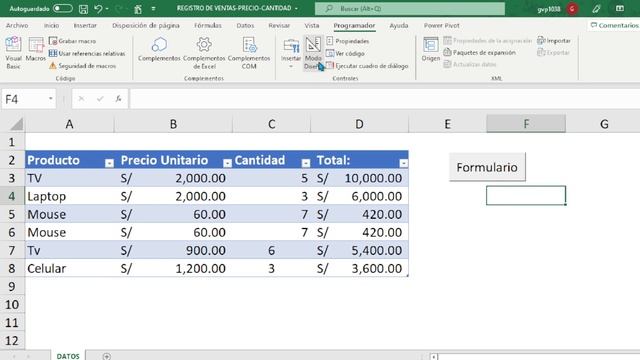Open the Macros dialog
The height and width of the screenshot is (360, 640).
point(36,50)
